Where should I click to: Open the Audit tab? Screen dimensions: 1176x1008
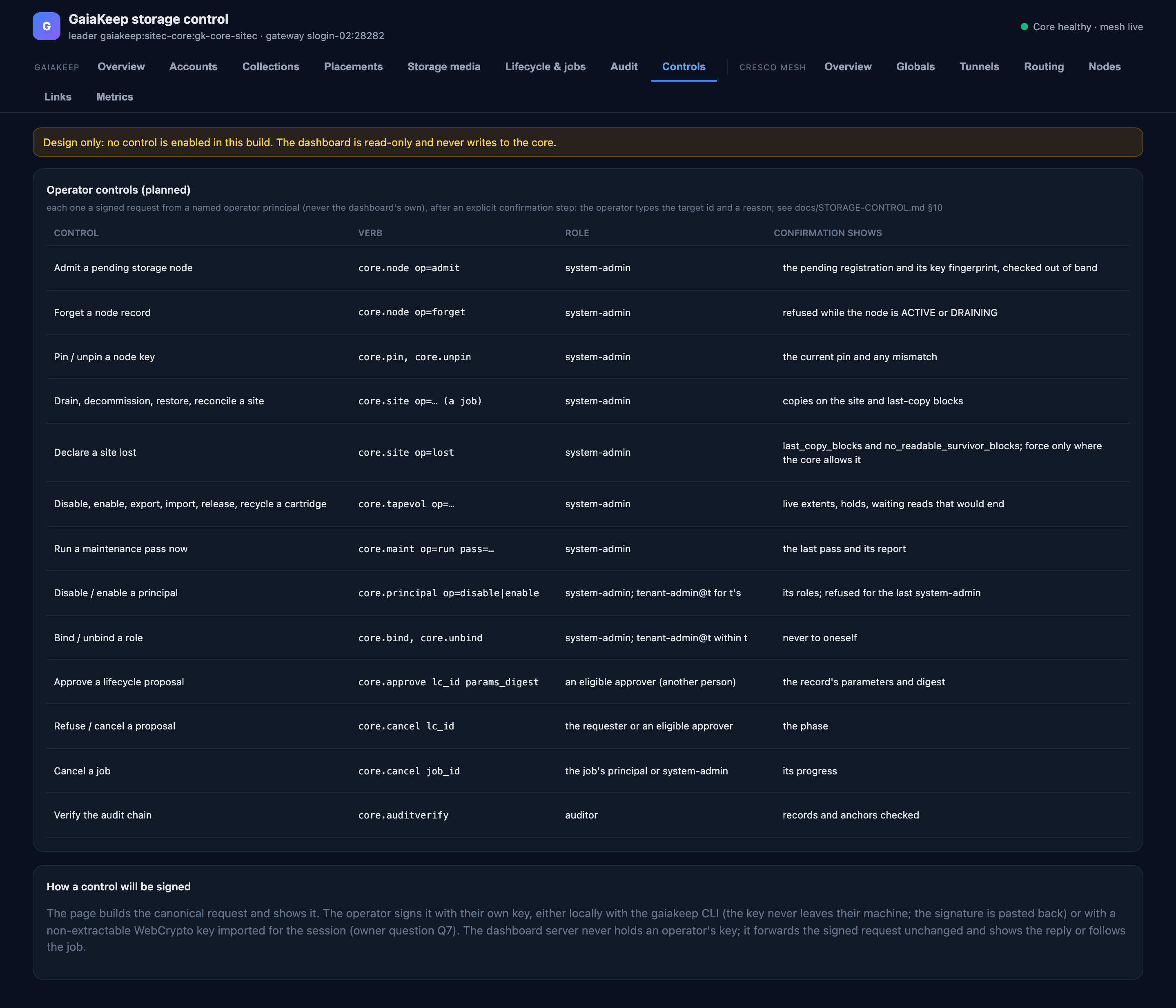click(x=624, y=67)
